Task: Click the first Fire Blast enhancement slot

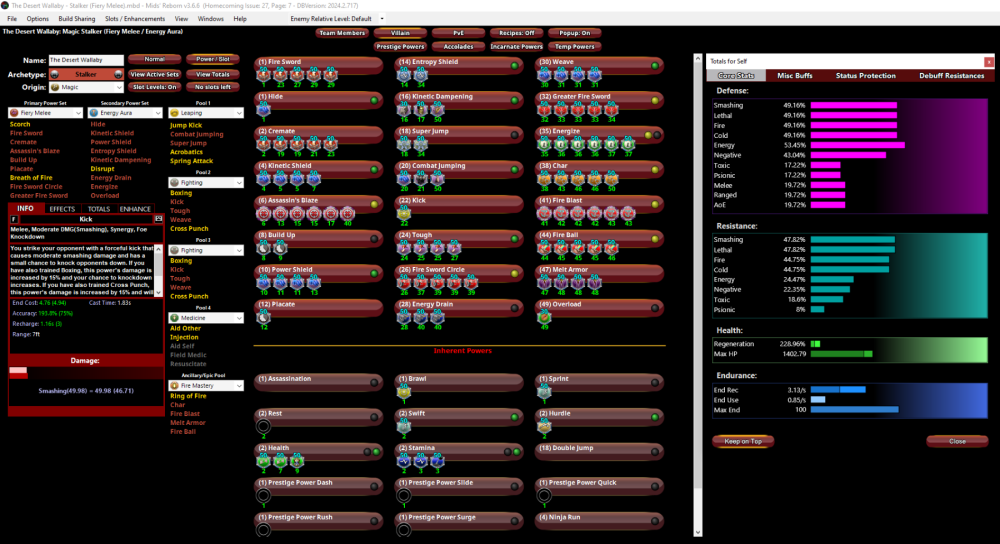Action: (544, 213)
